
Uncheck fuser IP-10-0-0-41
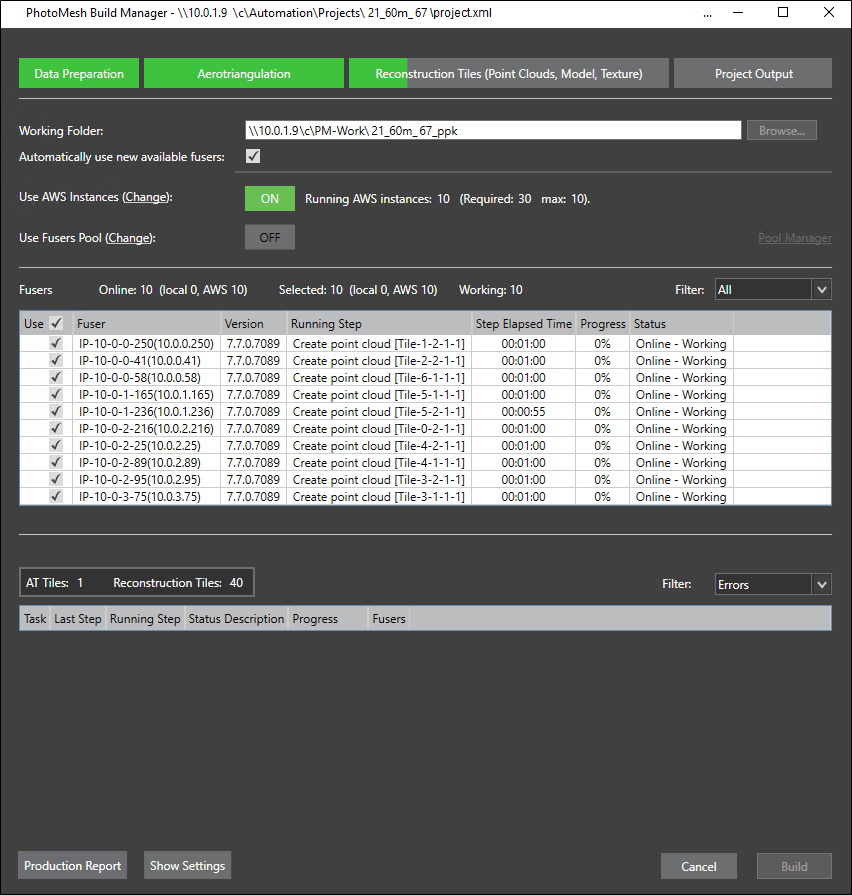pos(56,361)
